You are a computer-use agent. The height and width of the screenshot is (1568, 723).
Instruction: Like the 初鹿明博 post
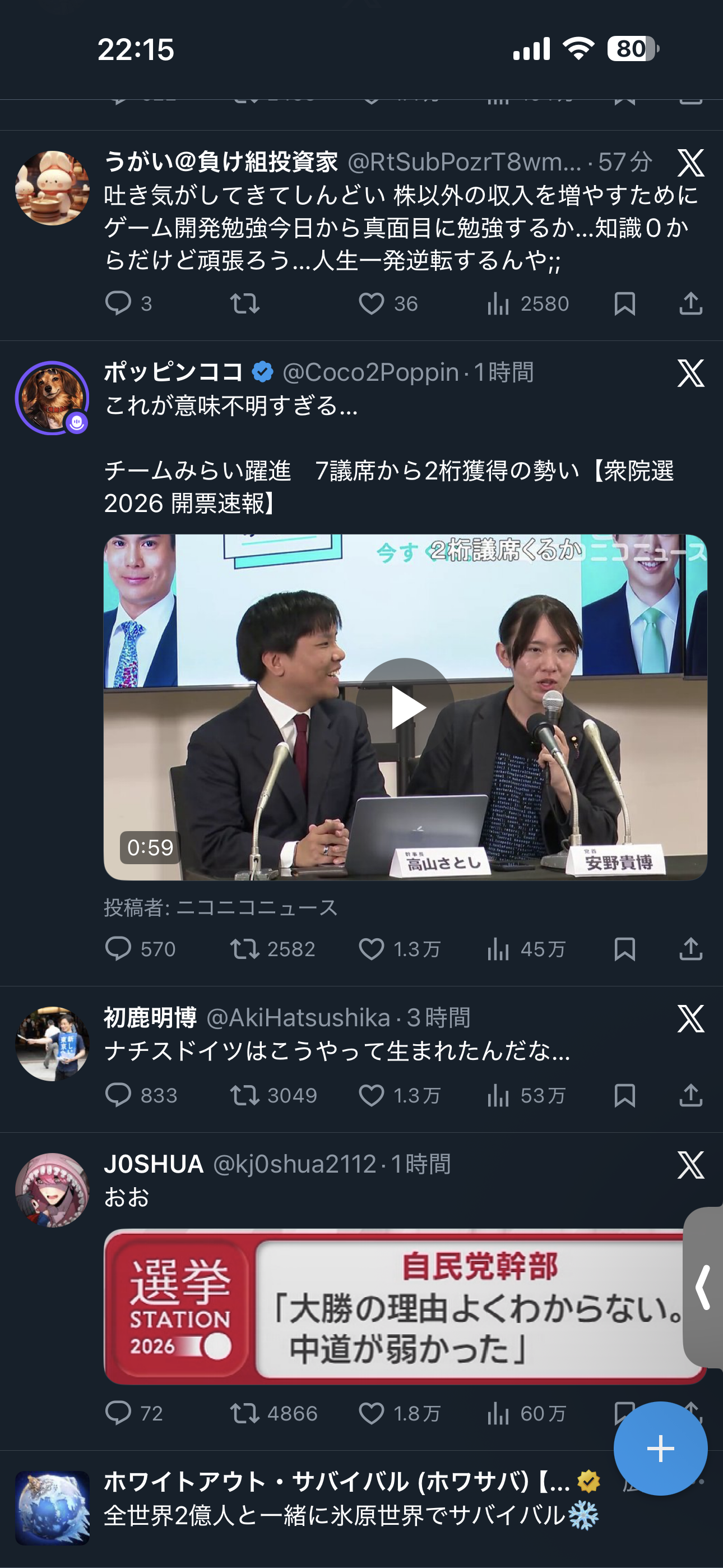(399, 1096)
